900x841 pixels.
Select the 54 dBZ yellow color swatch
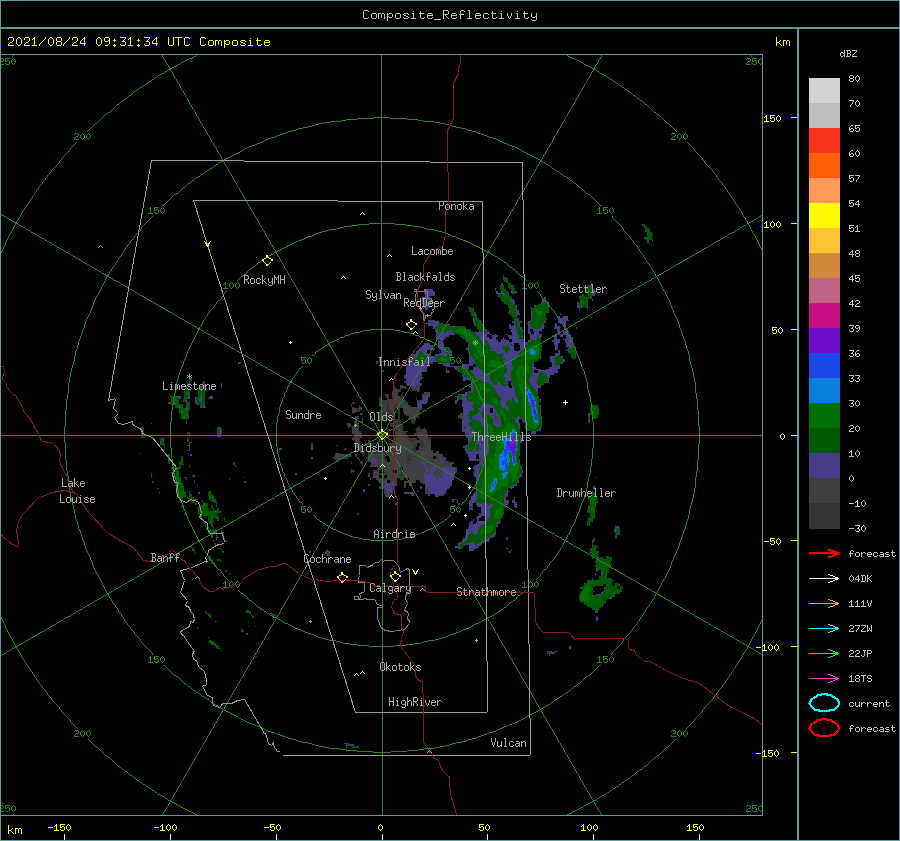[x=824, y=216]
